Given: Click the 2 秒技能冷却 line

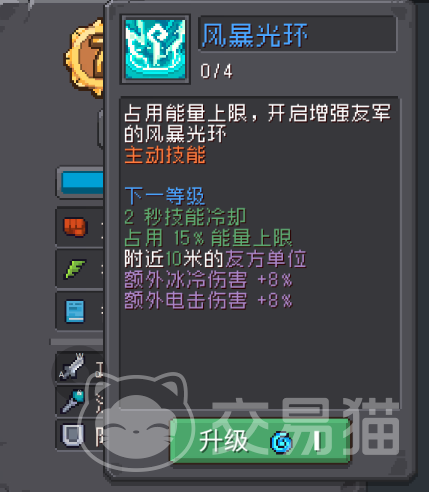Looking at the screenshot, I should [185, 217].
